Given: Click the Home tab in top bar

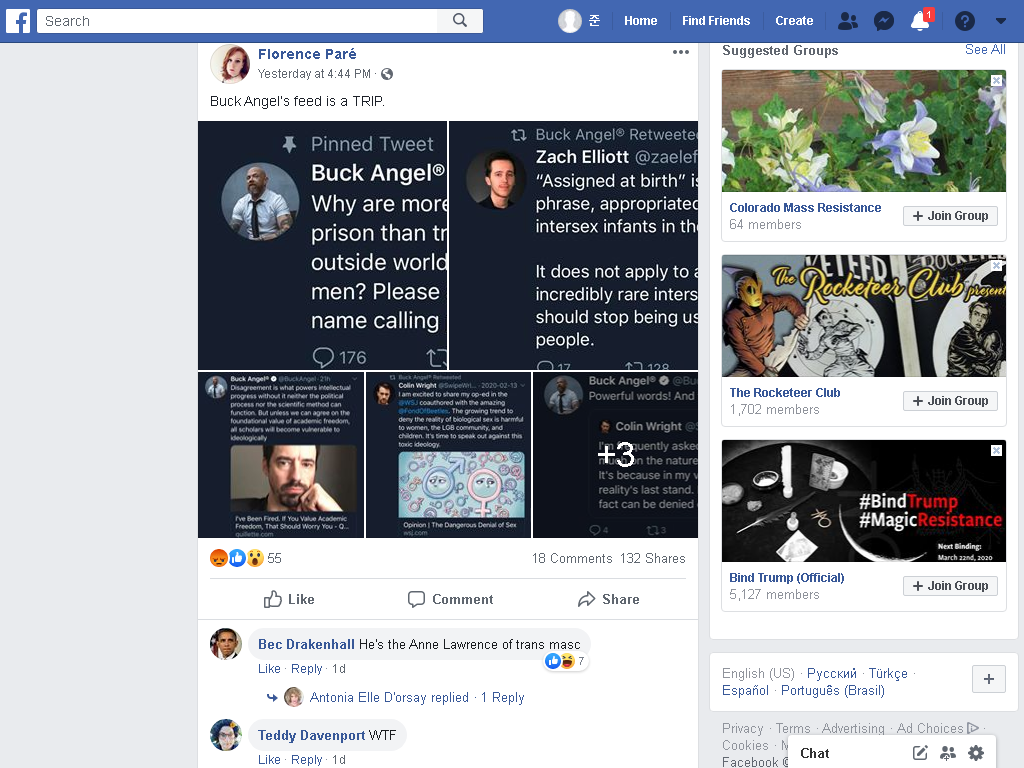Looking at the screenshot, I should click(x=640, y=21).
